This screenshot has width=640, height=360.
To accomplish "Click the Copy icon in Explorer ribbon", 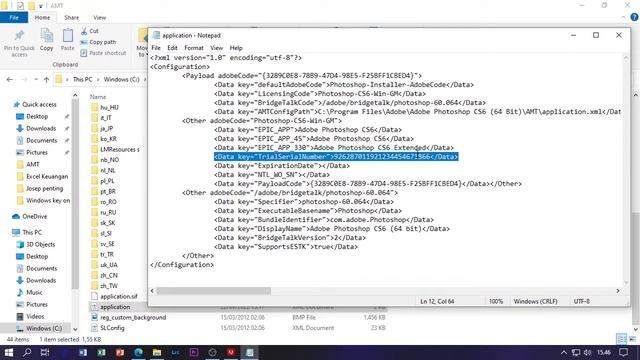I will coord(47,40).
